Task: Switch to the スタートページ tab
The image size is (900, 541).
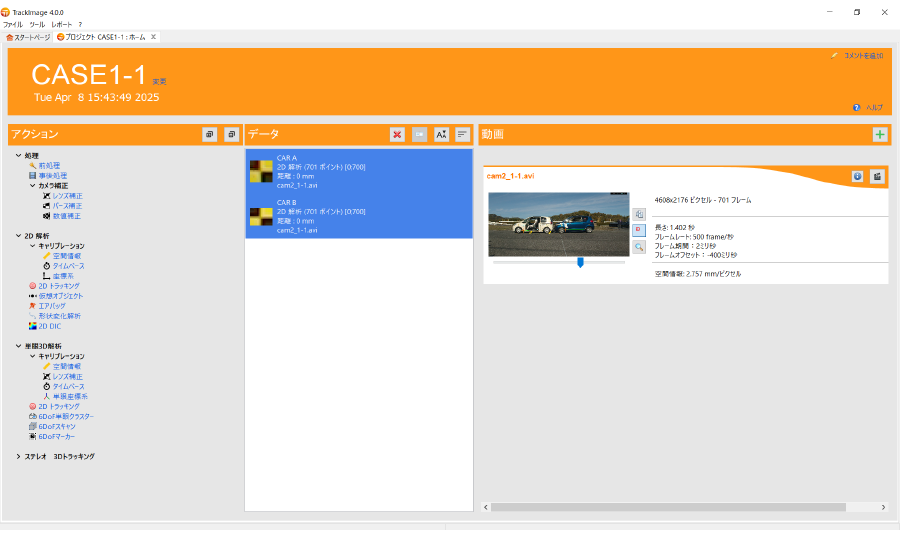Action: pyautogui.click(x=28, y=37)
